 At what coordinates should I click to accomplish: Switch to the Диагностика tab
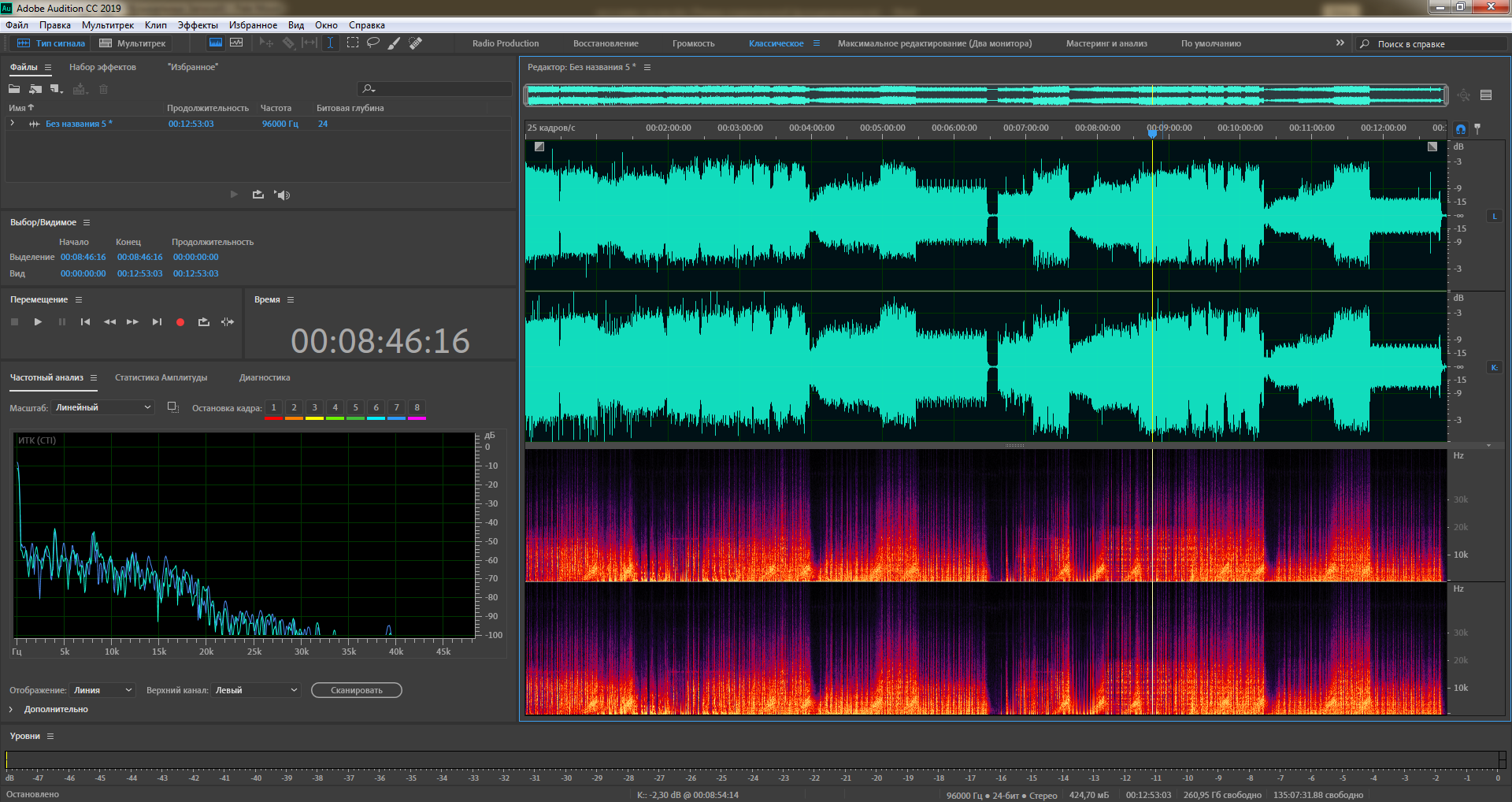(x=265, y=378)
